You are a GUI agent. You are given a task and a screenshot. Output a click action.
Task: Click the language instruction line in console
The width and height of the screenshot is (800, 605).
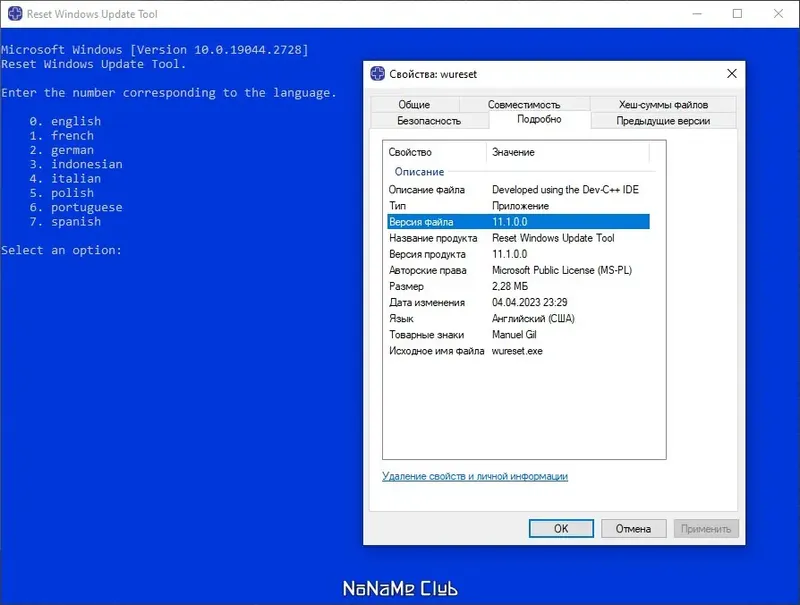point(169,93)
